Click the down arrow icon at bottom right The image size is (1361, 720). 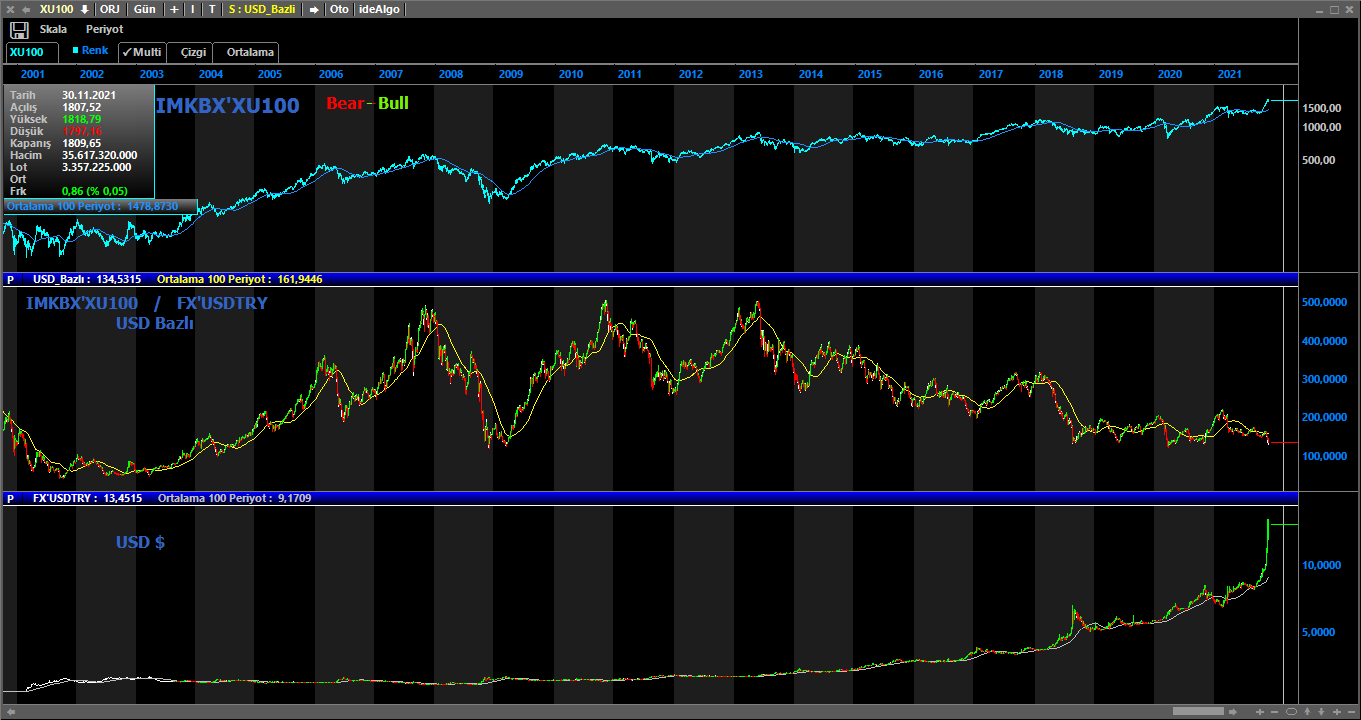coord(1321,711)
